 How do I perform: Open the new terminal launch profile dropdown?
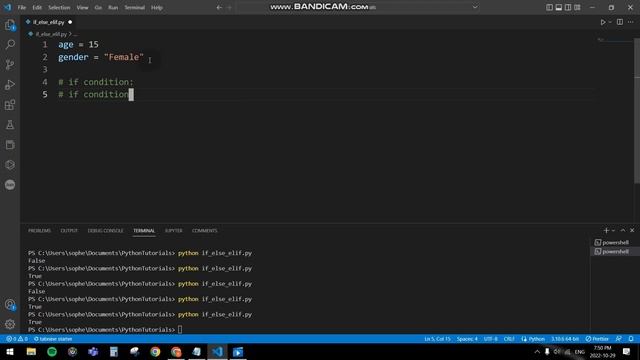point(613,231)
